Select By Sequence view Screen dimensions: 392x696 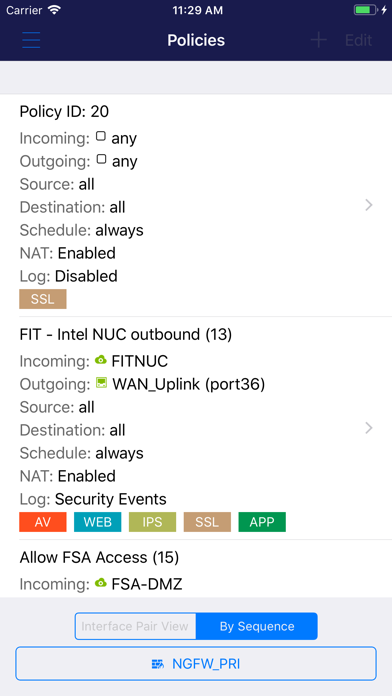point(257,626)
